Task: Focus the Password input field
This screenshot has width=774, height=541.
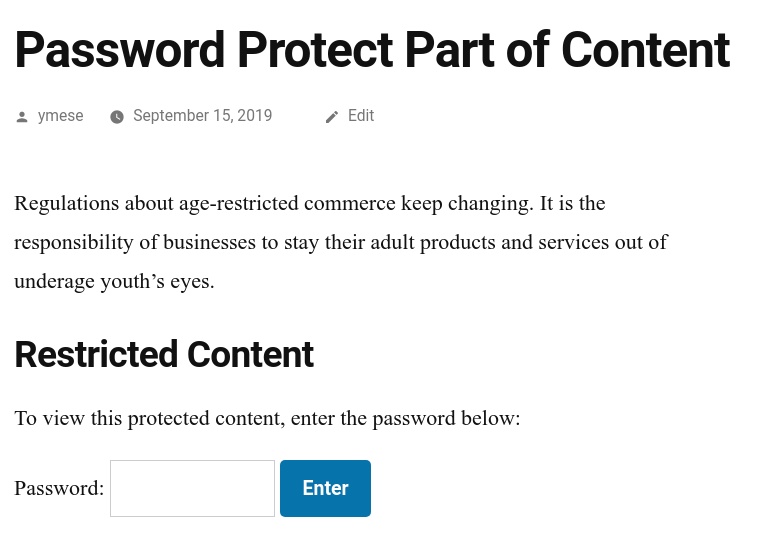Action: click(192, 488)
